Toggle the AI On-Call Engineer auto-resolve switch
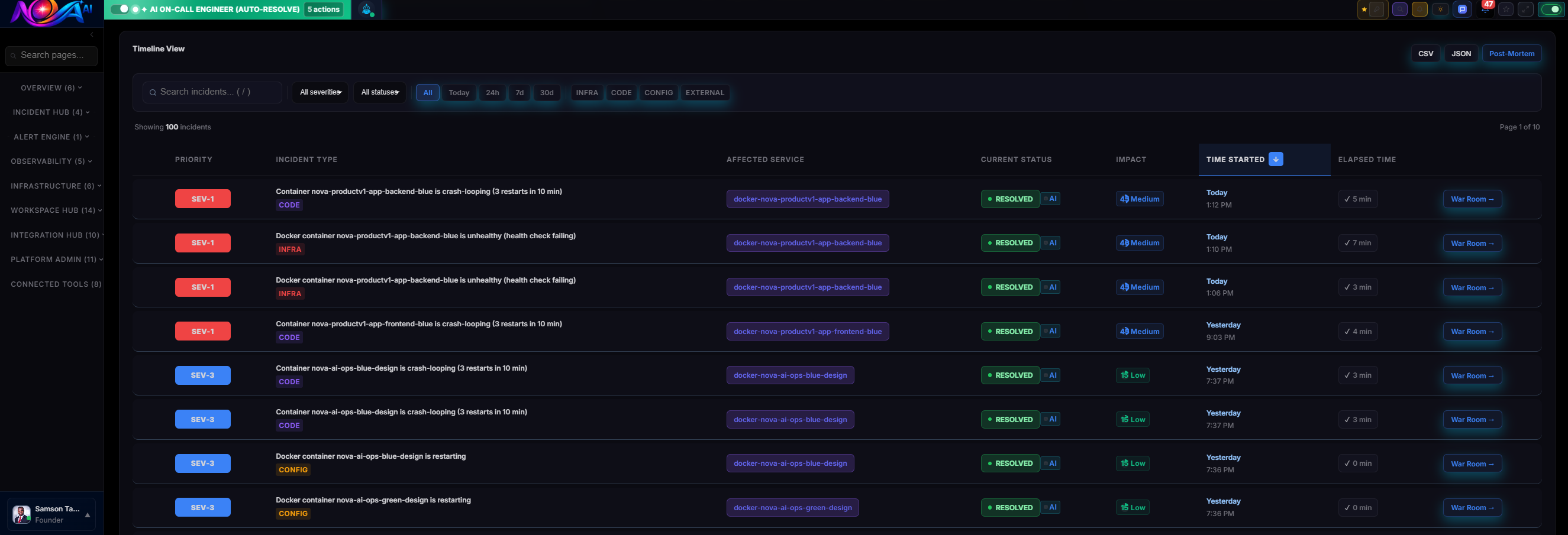Image resolution: width=1568 pixels, height=535 pixels. pyautogui.click(x=120, y=9)
